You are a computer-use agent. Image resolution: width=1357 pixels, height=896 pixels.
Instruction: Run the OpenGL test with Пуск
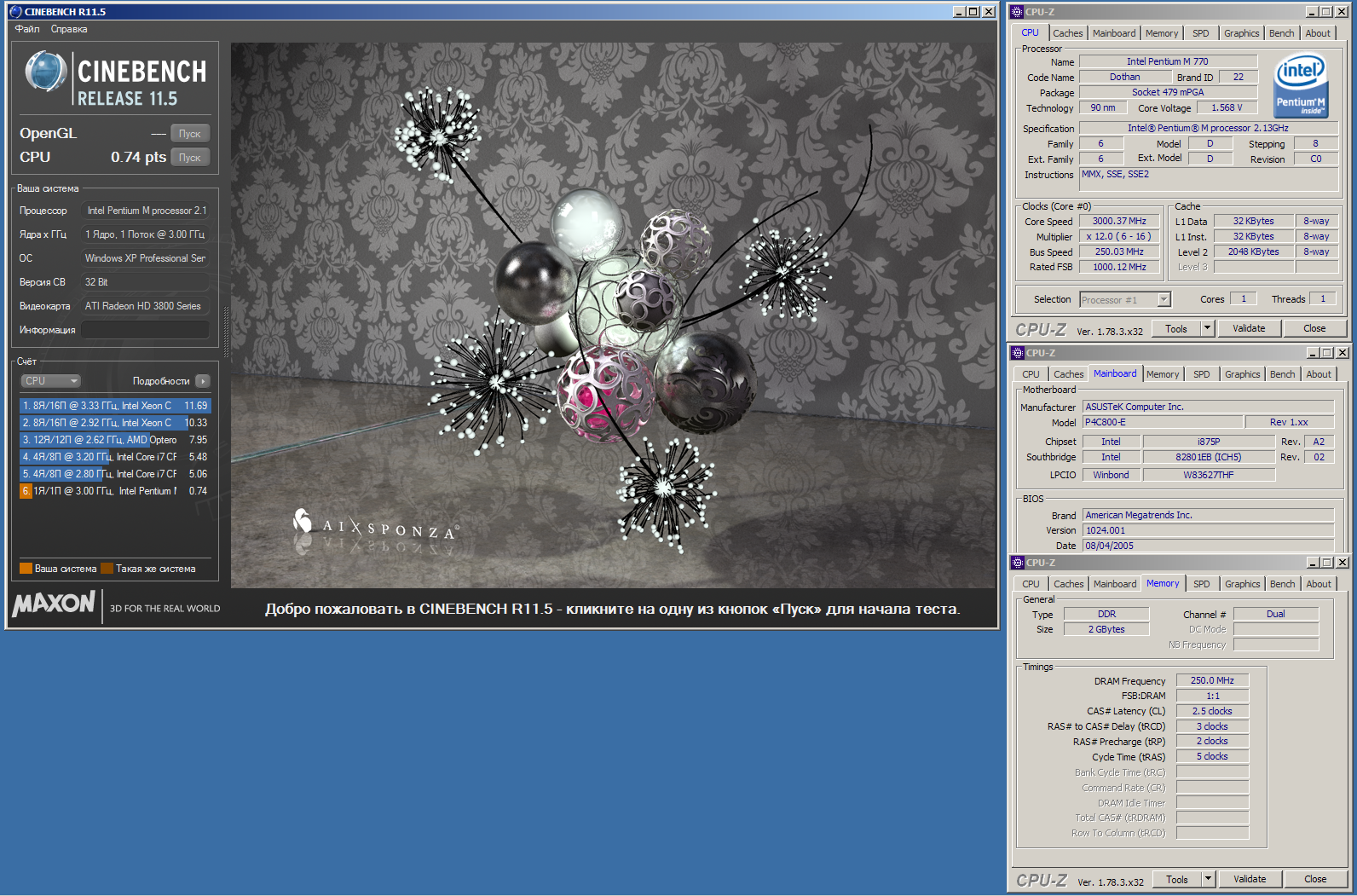click(x=190, y=134)
